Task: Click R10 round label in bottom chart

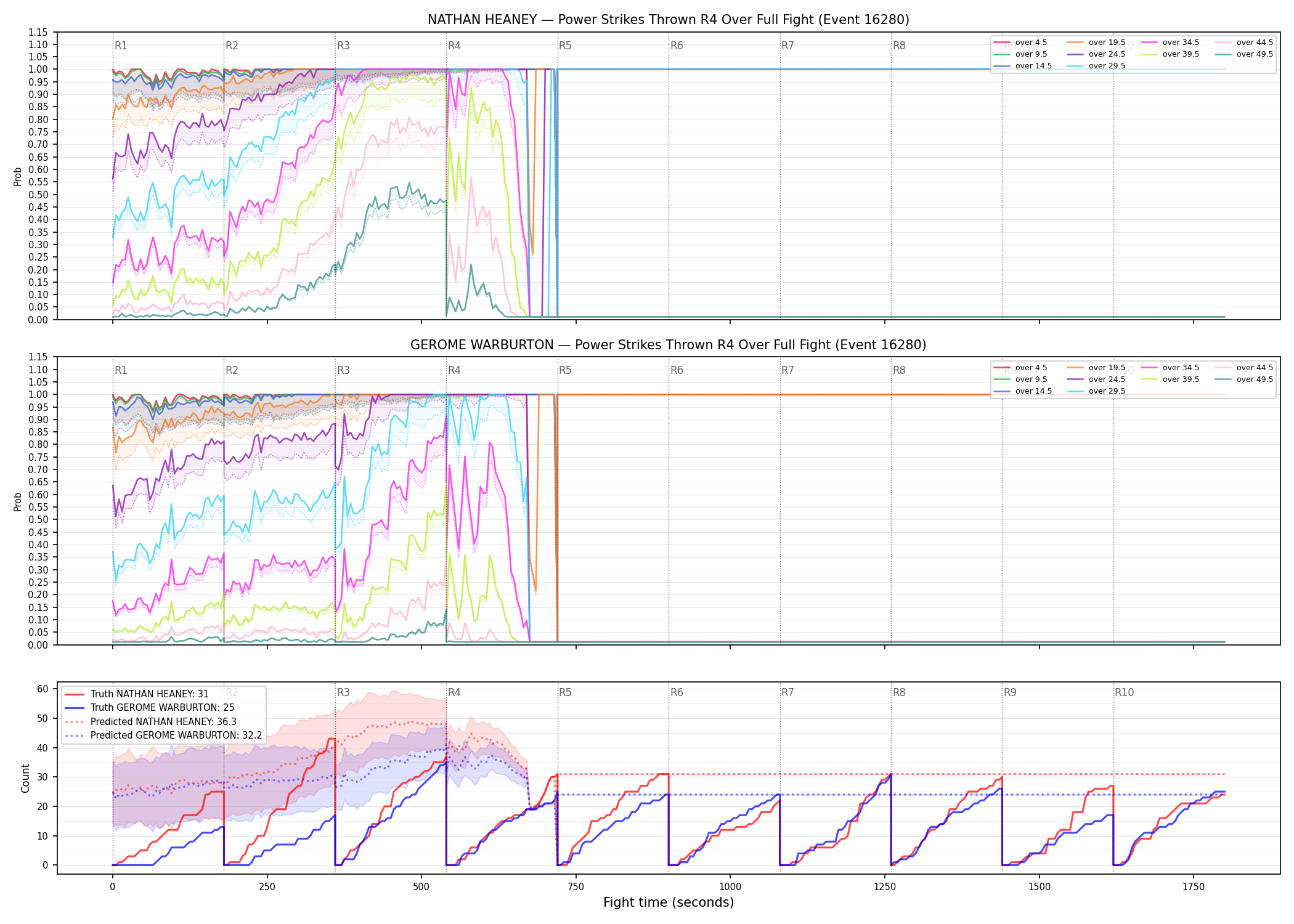Action: (x=1124, y=692)
